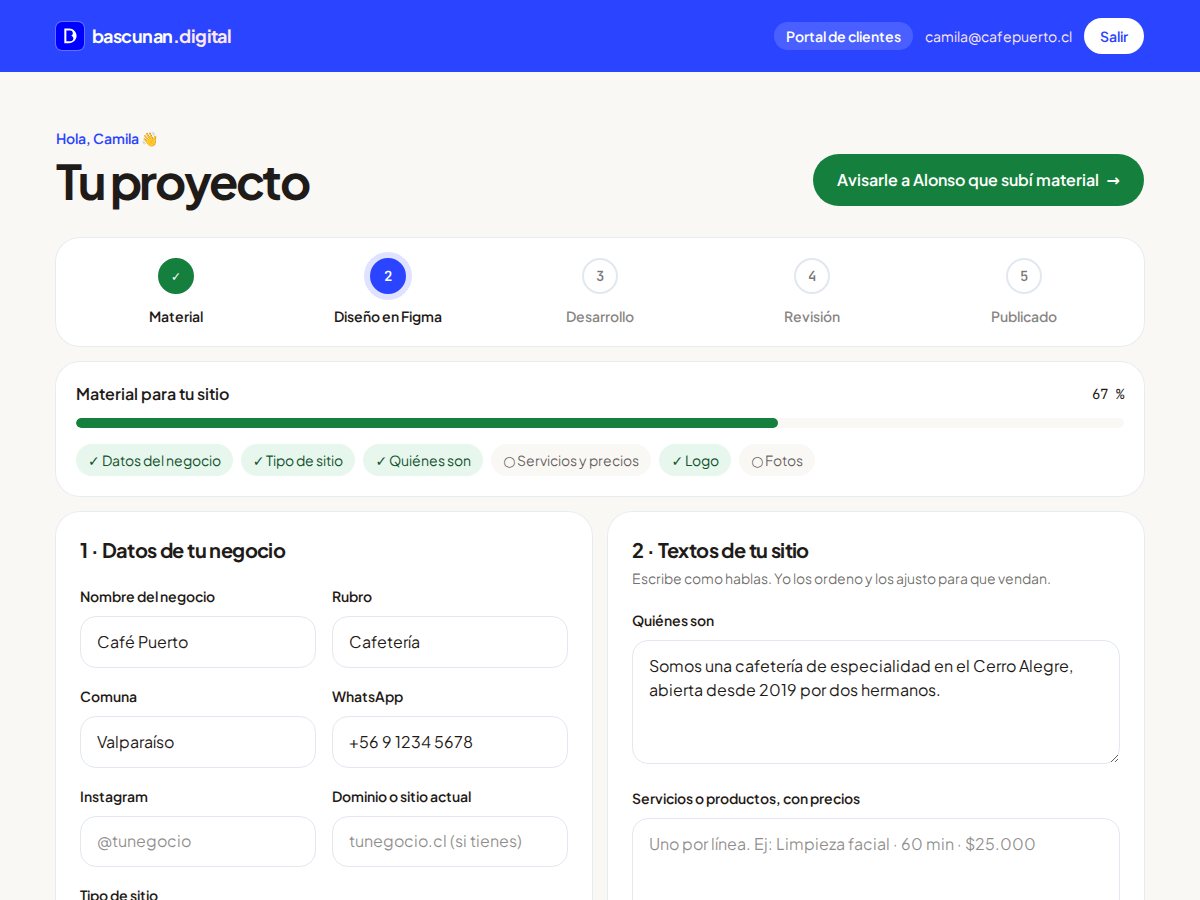The height and width of the screenshot is (900, 1200).
Task: Click the Datos del negocio chip
Action: [x=154, y=461]
